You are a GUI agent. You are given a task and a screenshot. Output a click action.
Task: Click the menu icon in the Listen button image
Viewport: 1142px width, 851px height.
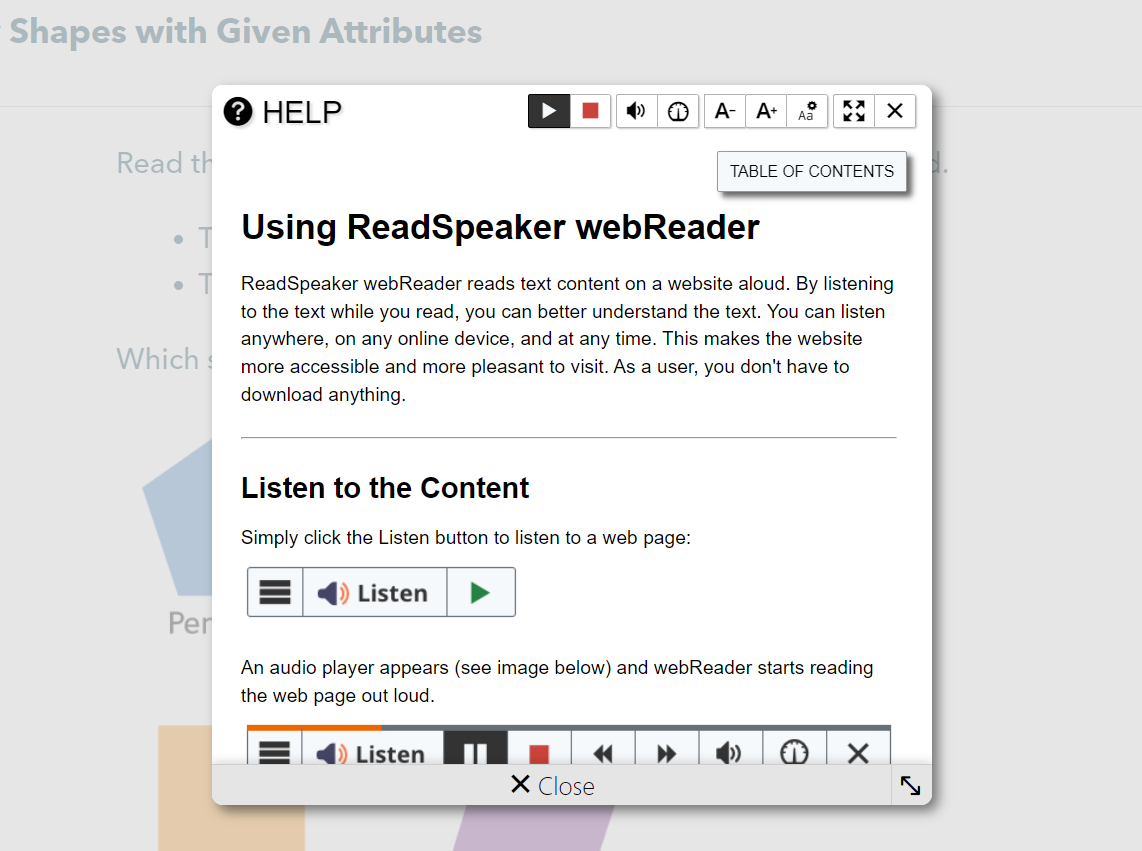pos(275,592)
